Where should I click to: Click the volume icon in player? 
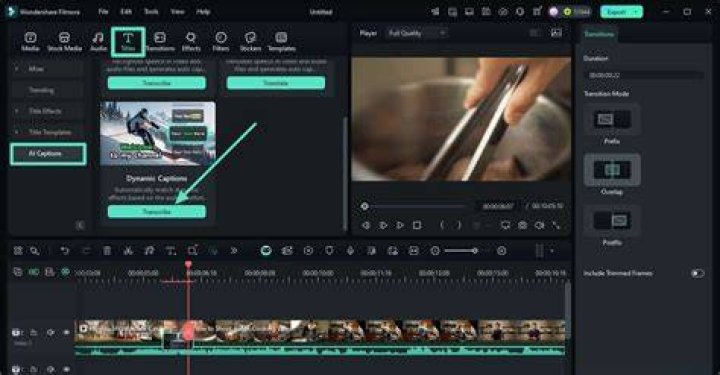point(539,225)
